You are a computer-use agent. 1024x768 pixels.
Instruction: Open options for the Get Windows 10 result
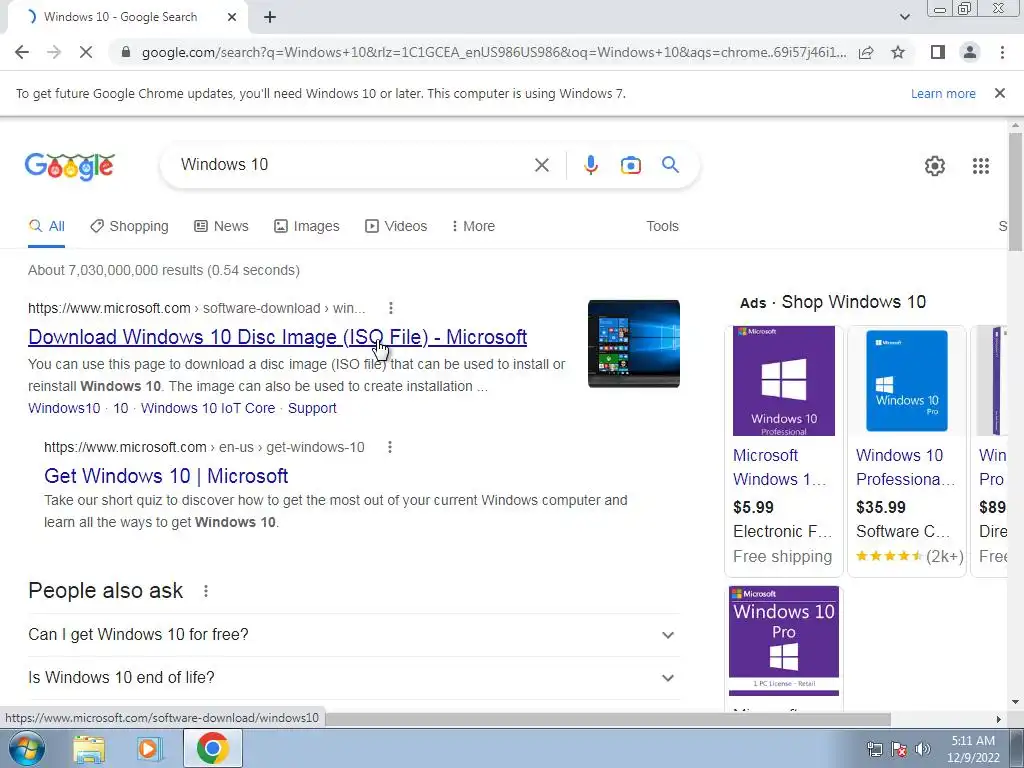click(390, 447)
